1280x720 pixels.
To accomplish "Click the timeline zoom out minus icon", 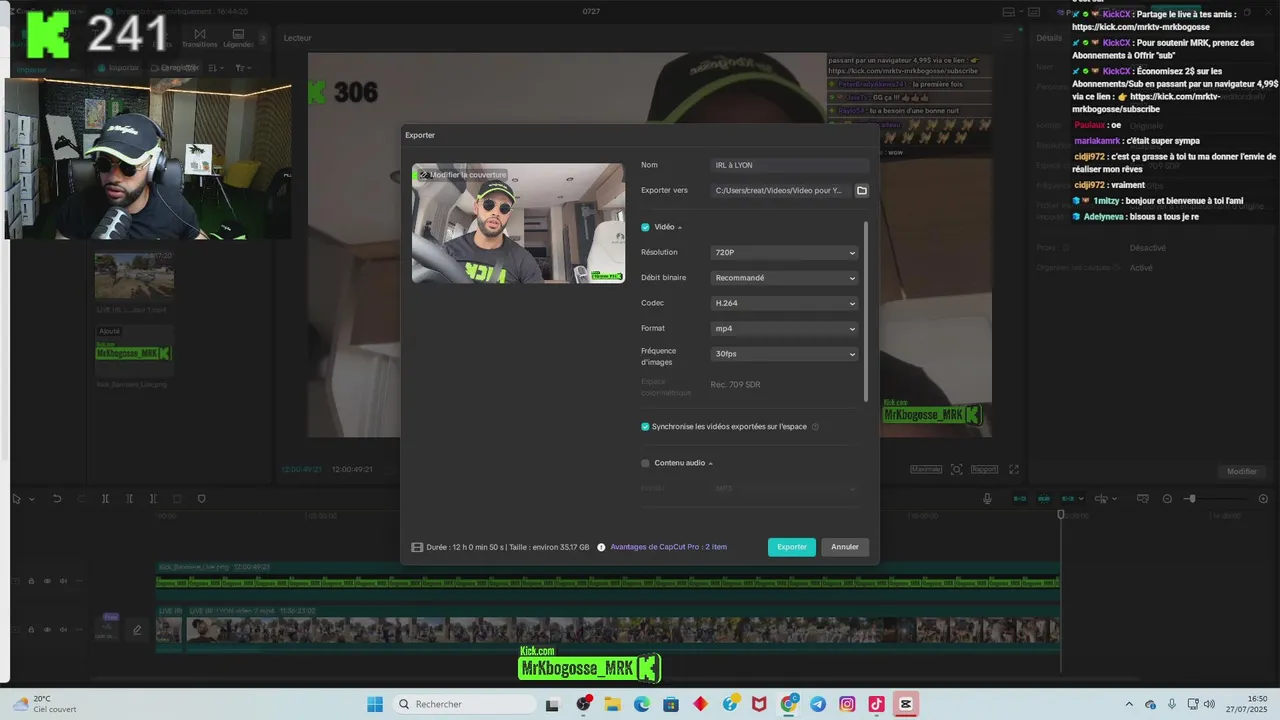I will [1167, 499].
